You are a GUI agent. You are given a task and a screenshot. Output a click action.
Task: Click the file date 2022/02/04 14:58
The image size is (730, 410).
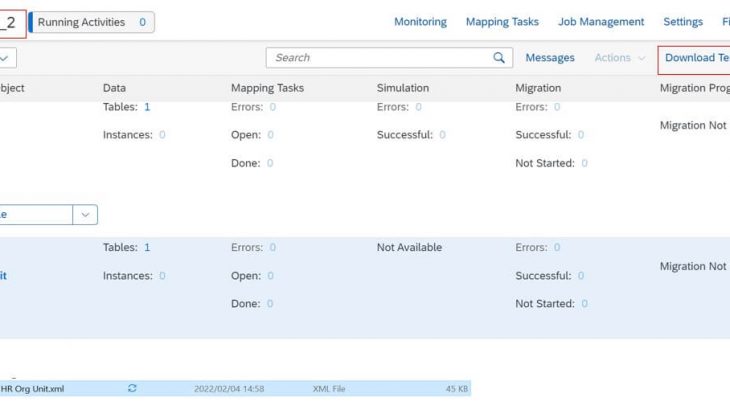click(x=229, y=389)
